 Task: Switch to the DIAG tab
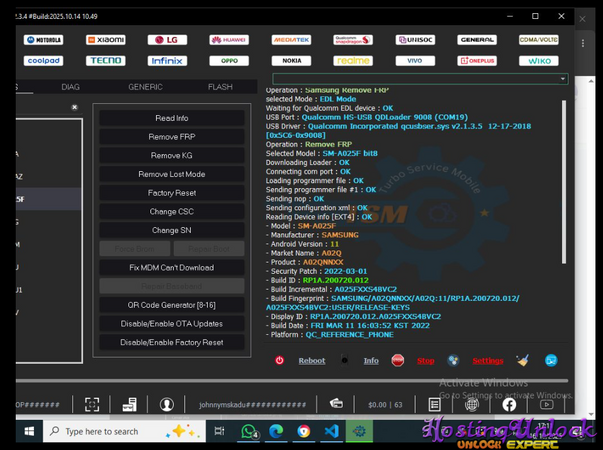(70, 87)
